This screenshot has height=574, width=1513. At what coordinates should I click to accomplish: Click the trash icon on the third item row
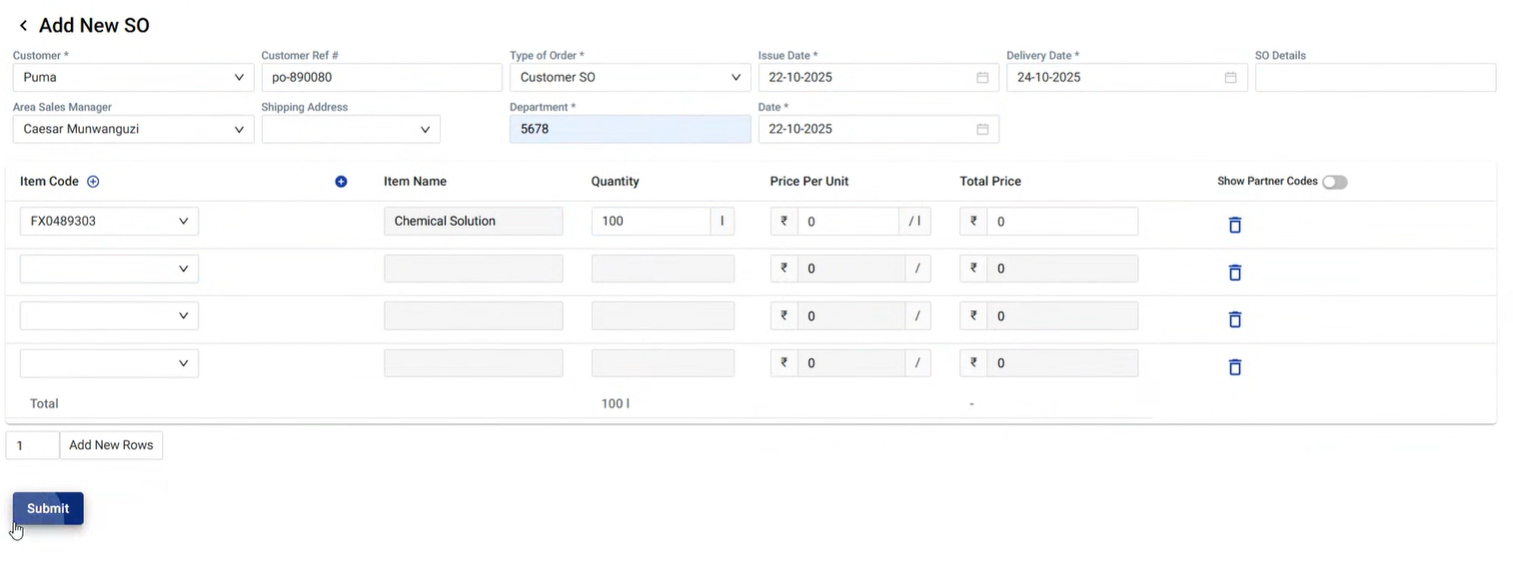(x=1234, y=319)
